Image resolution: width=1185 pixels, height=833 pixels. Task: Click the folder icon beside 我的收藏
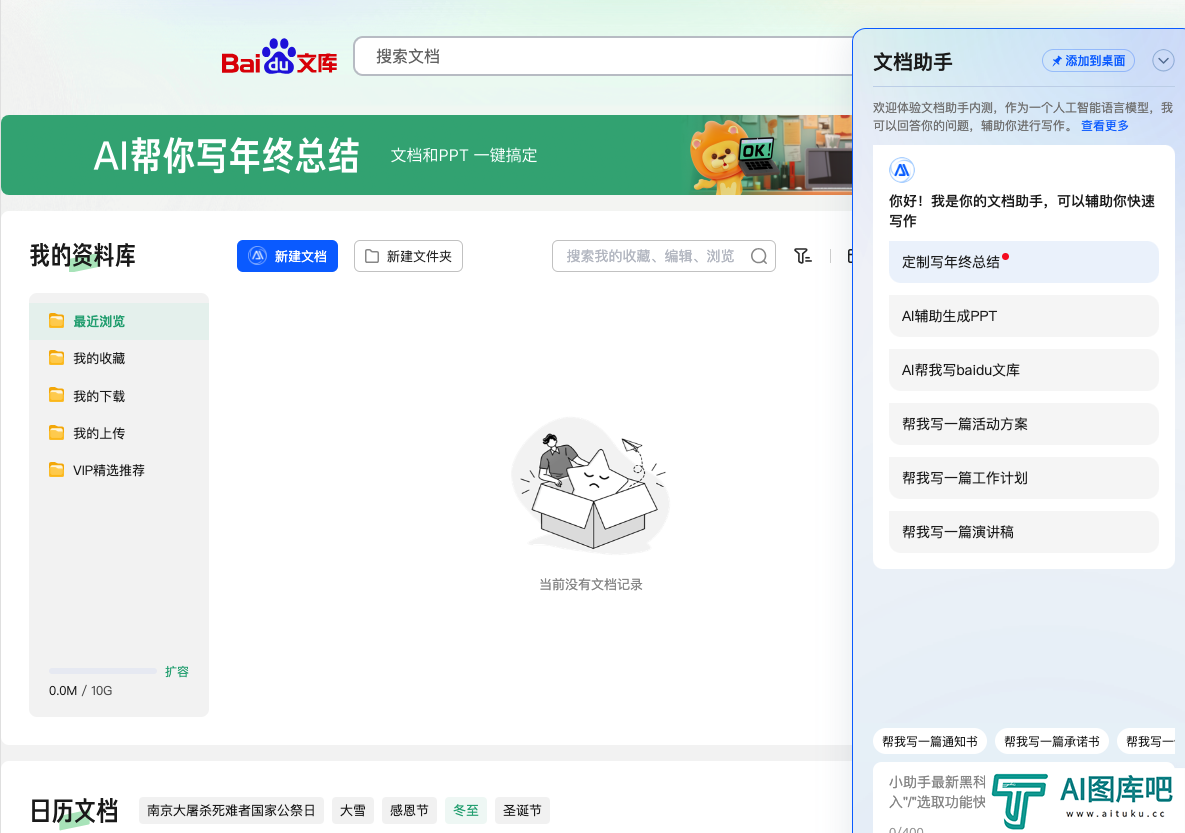[x=57, y=358]
